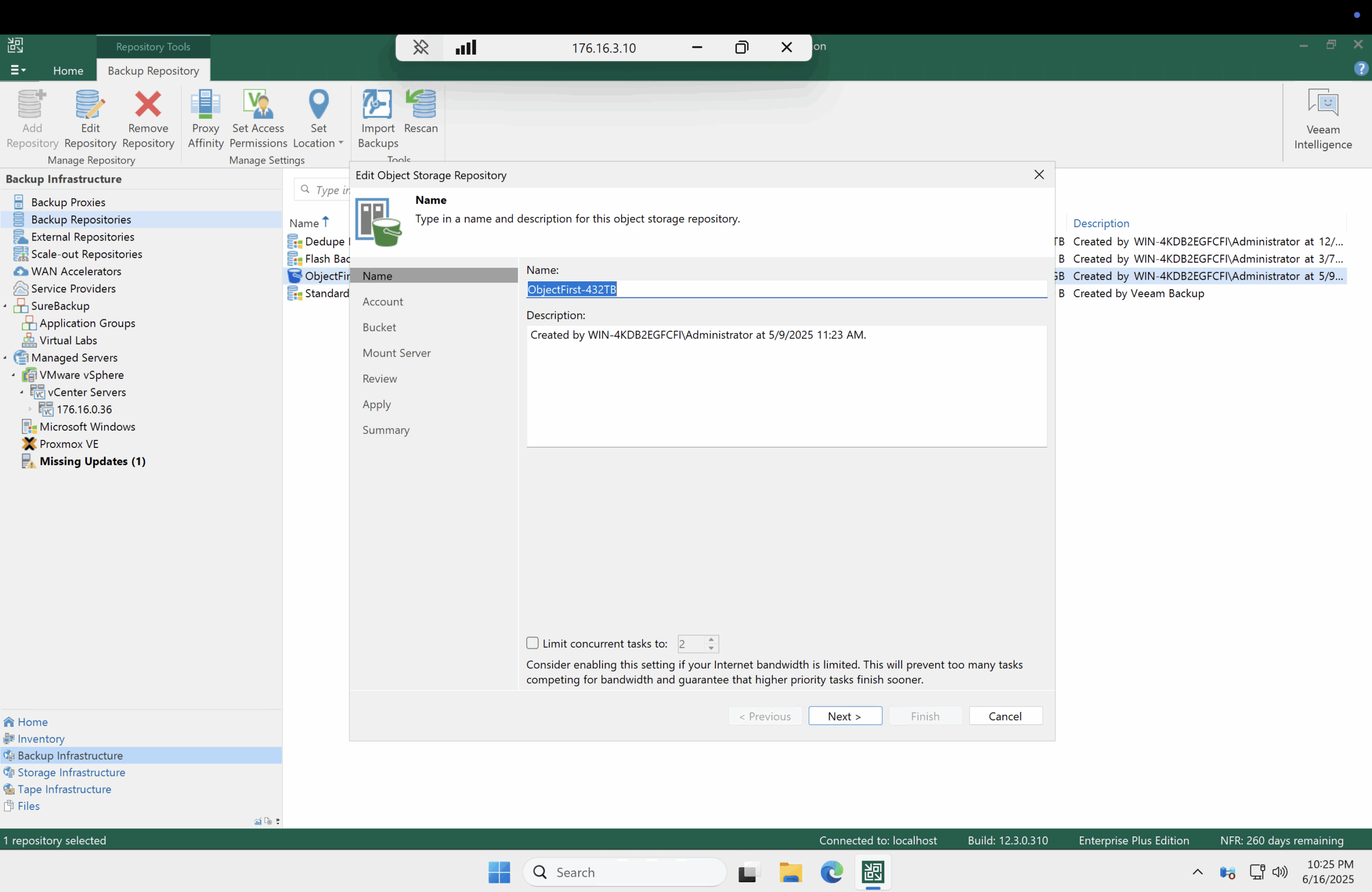
Task: Select Backup Proxies in the tree
Action: click(x=68, y=201)
